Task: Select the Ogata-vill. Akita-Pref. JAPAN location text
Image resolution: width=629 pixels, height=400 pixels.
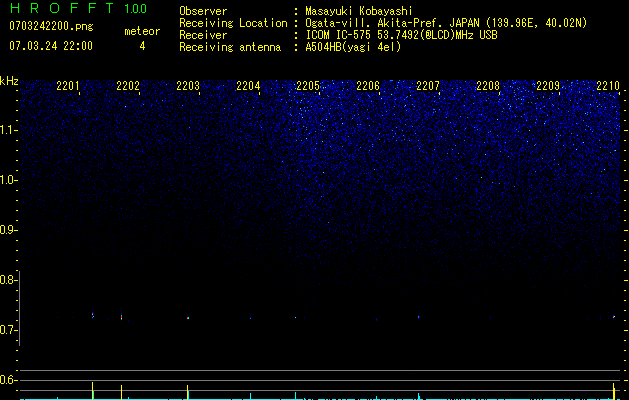Action: click(446, 23)
